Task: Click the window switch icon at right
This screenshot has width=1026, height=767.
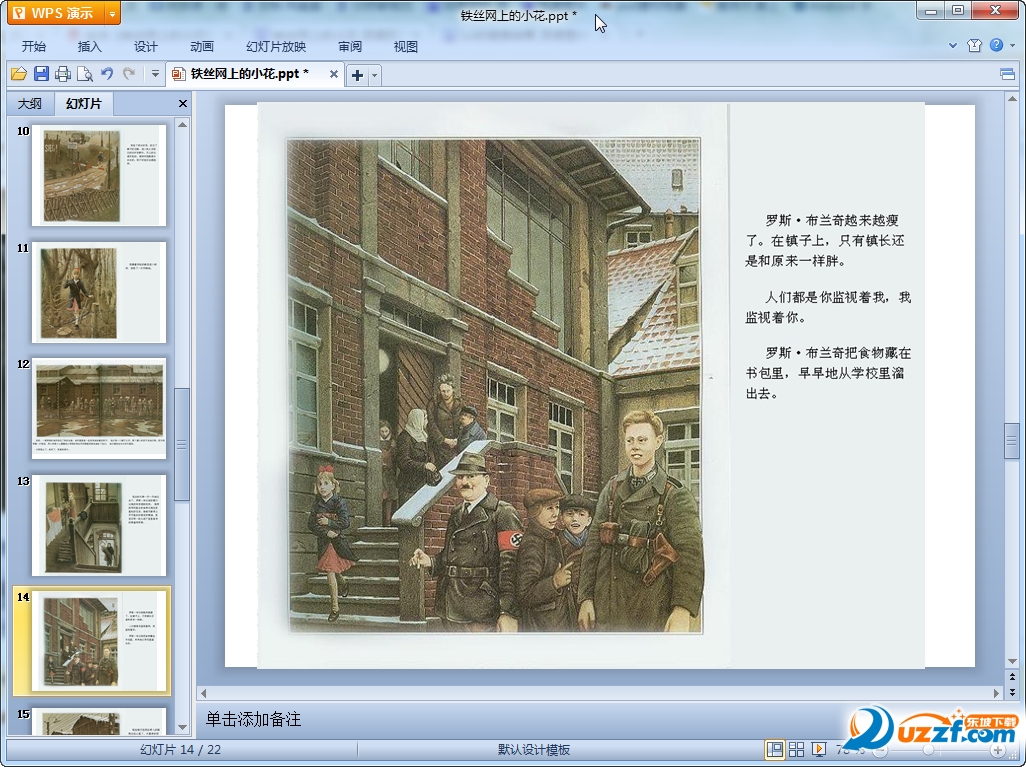Action: point(1008,74)
